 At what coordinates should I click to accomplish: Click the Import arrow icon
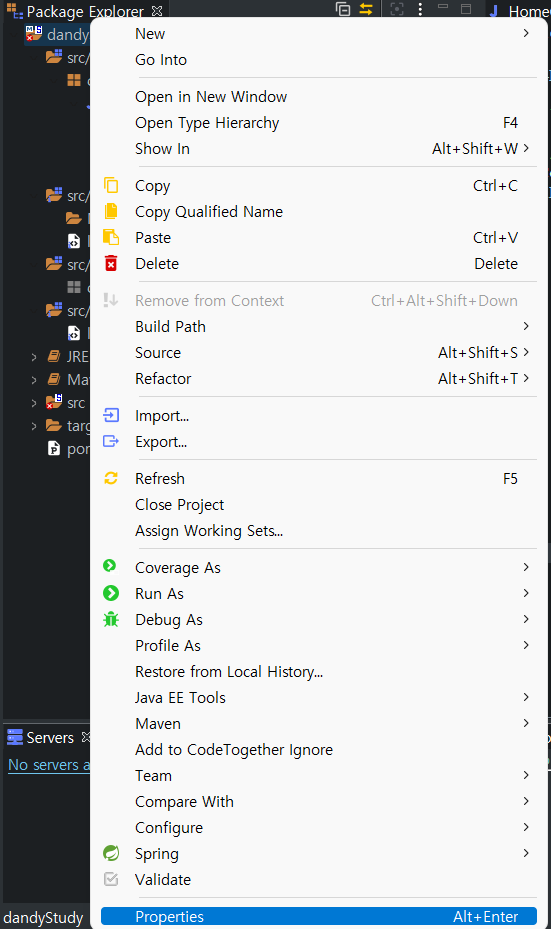coord(111,415)
